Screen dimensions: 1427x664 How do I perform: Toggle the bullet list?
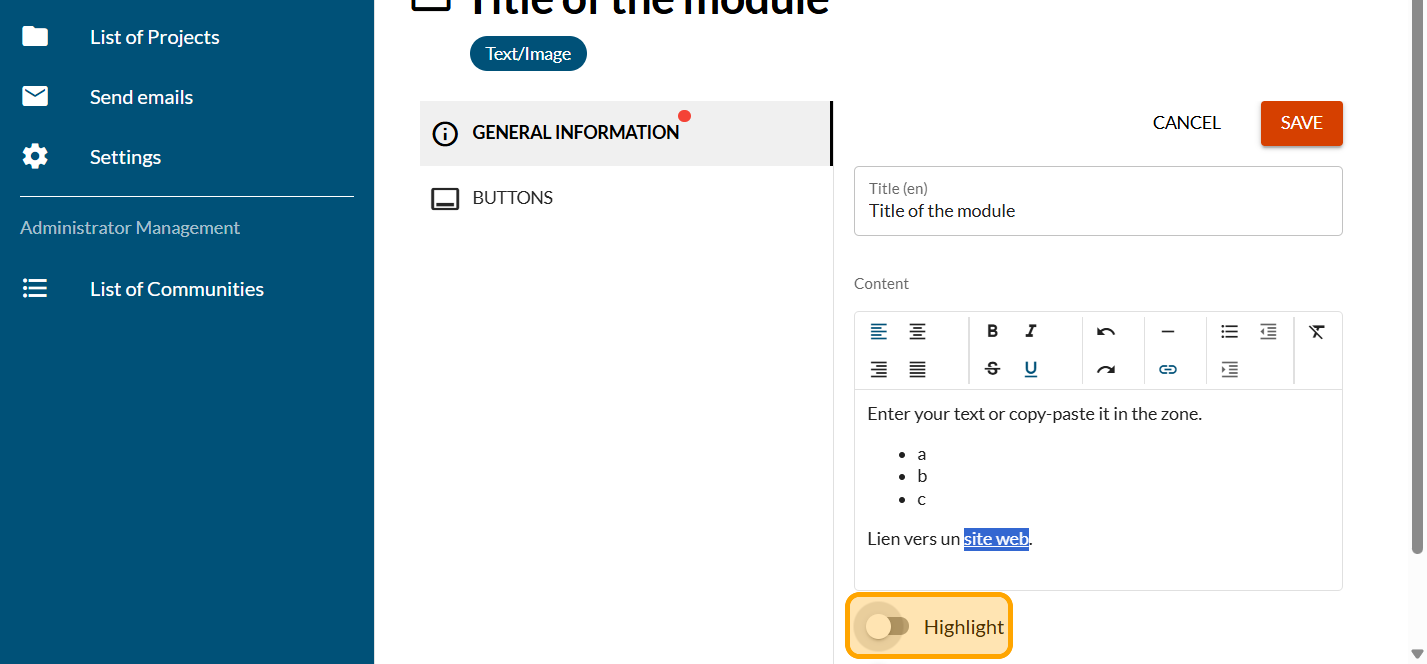pyautogui.click(x=1229, y=332)
